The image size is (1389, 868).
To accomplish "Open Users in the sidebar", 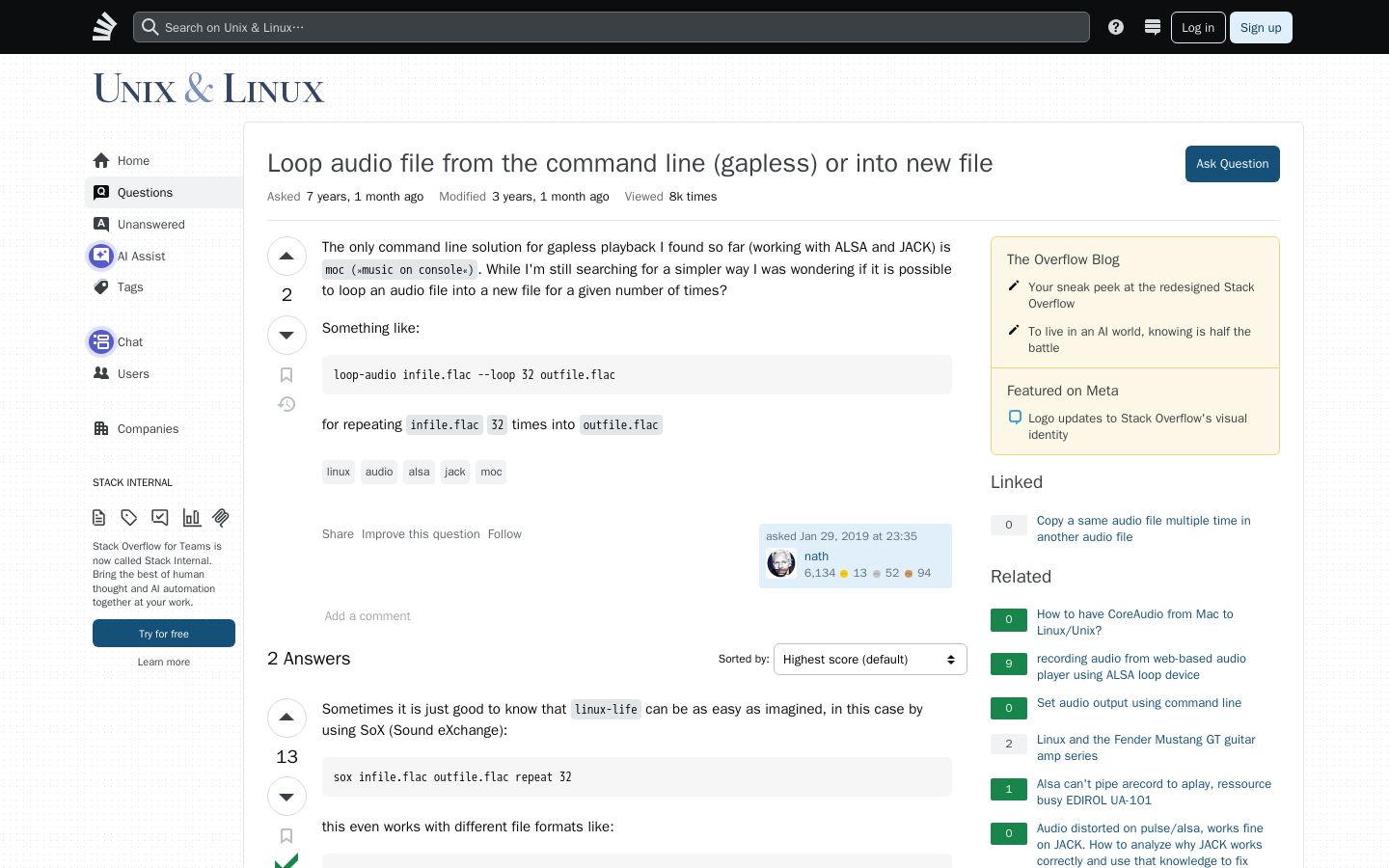I will coord(164,374).
